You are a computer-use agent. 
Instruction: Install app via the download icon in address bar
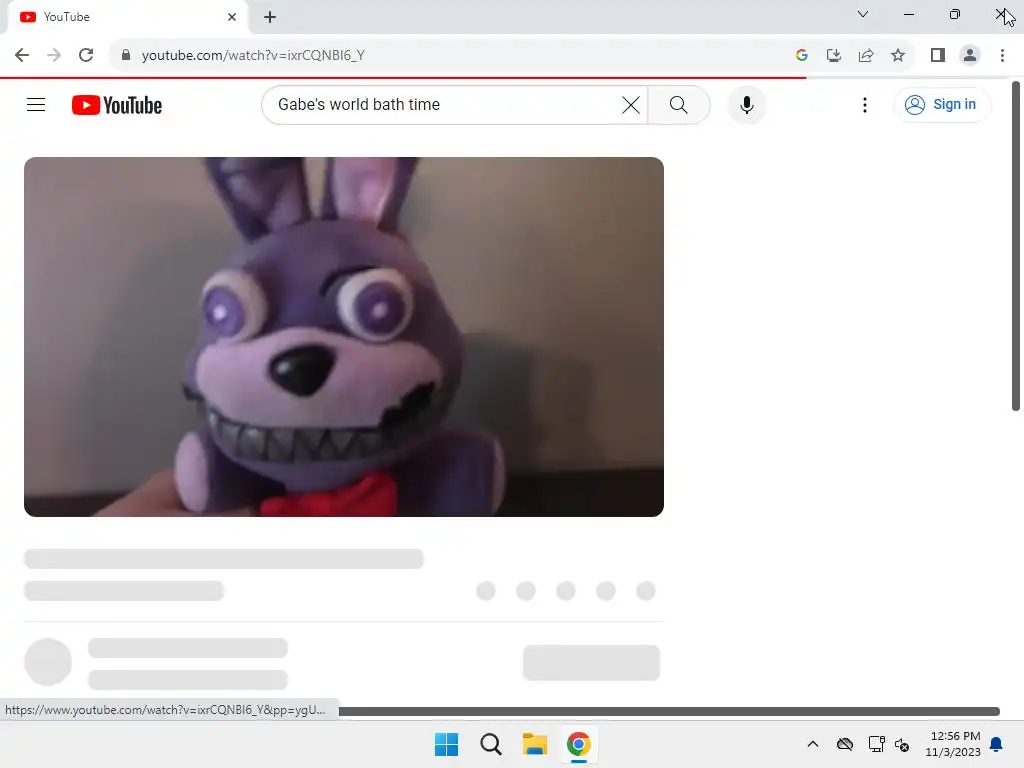pos(833,56)
